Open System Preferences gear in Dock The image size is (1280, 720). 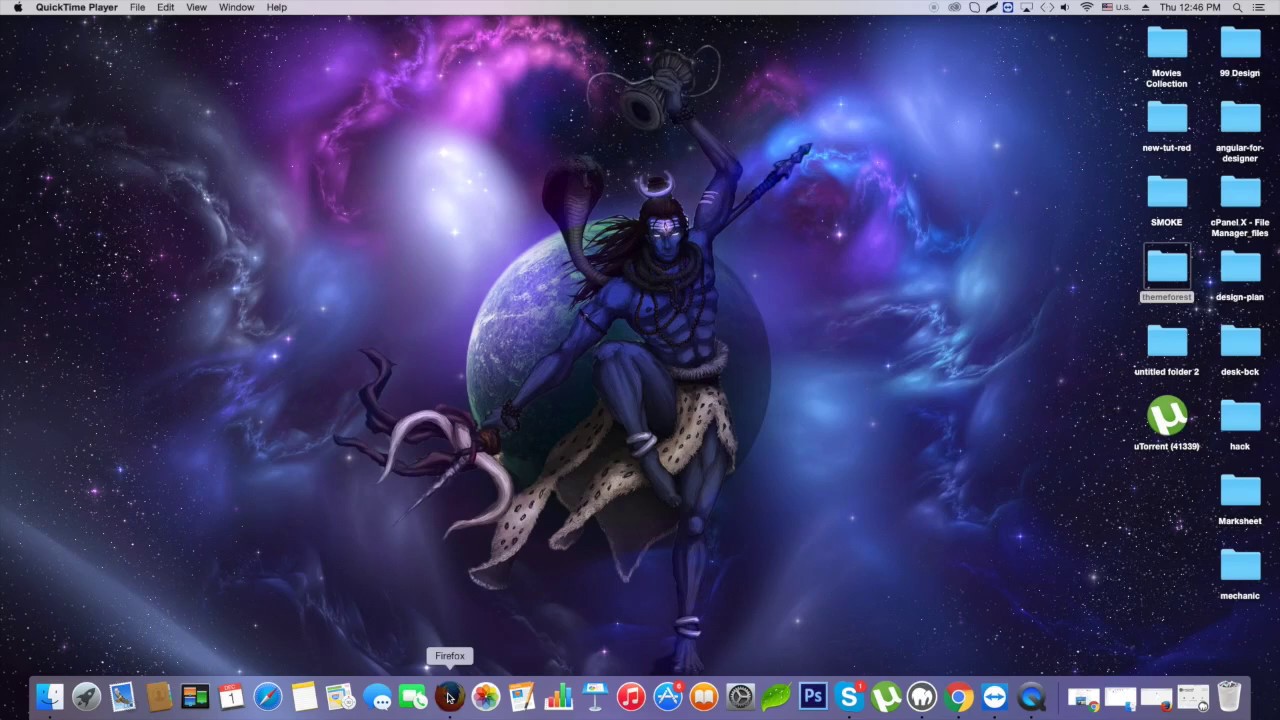click(x=740, y=696)
